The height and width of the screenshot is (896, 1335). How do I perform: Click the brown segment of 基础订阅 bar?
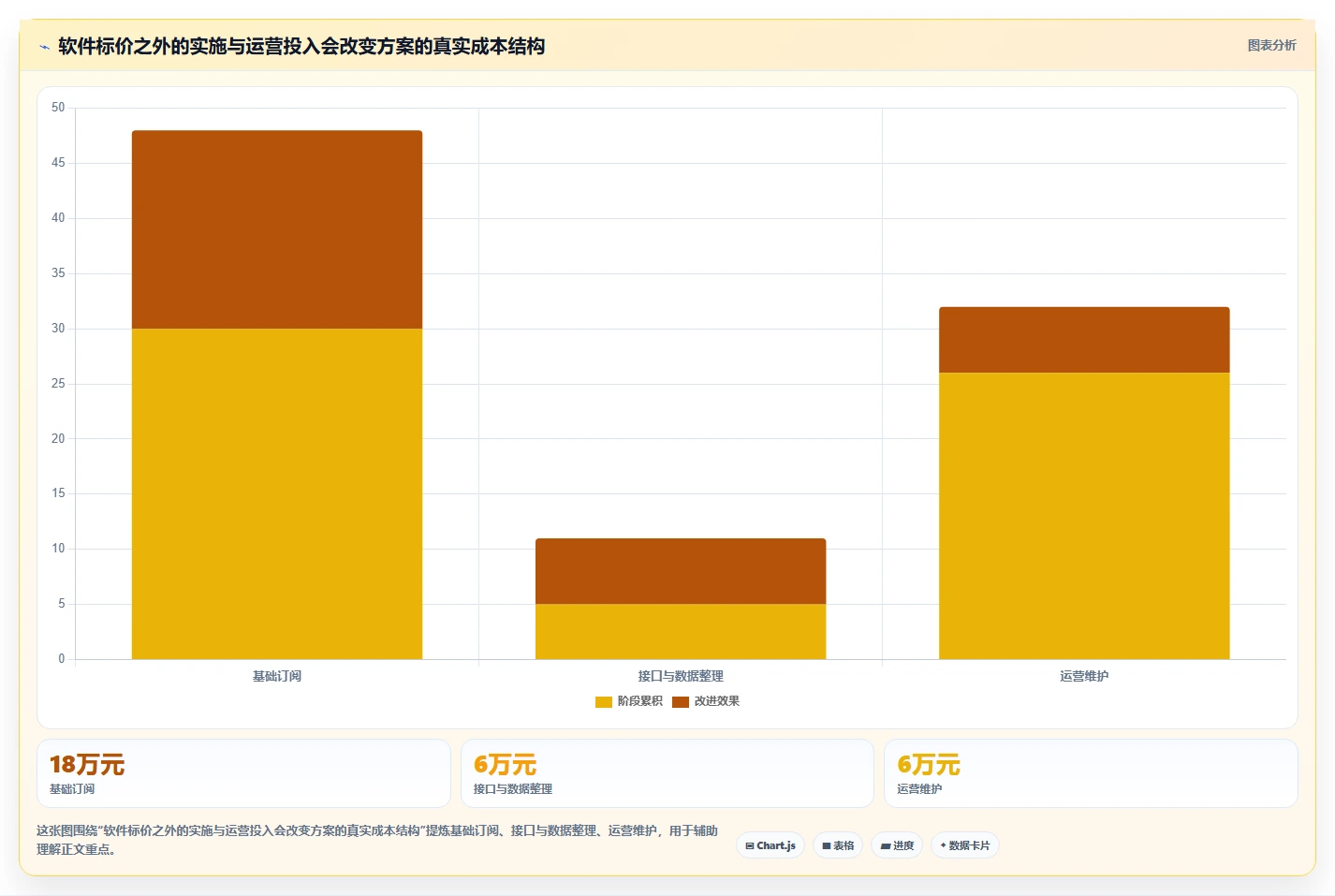tap(277, 229)
